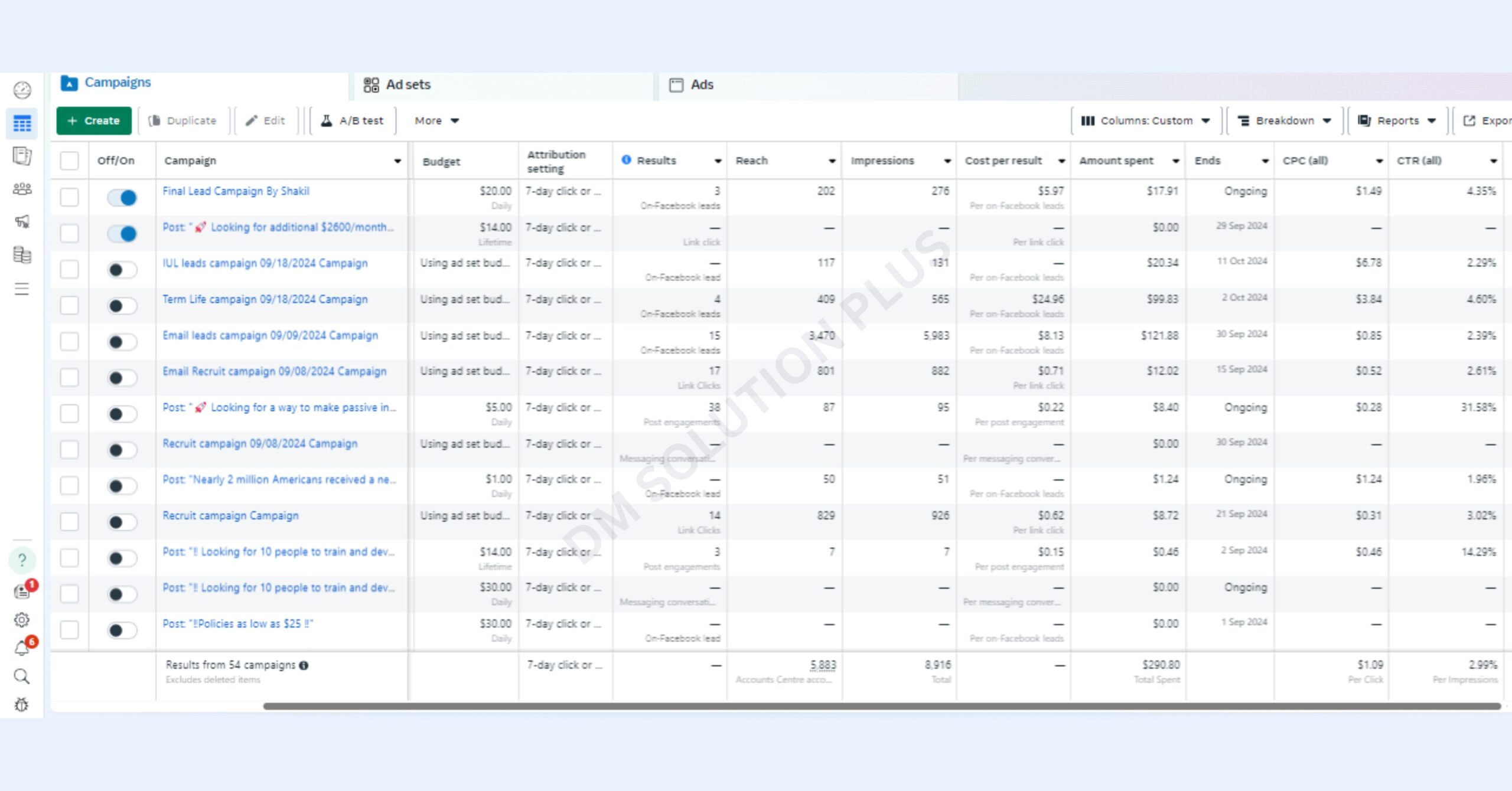Image resolution: width=1512 pixels, height=791 pixels.
Task: Open the settings gear icon in the sidebar
Action: point(22,620)
